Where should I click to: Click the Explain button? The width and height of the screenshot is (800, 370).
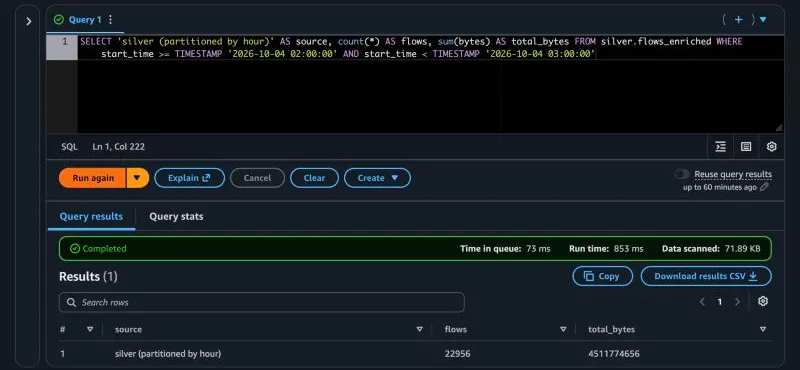189,178
